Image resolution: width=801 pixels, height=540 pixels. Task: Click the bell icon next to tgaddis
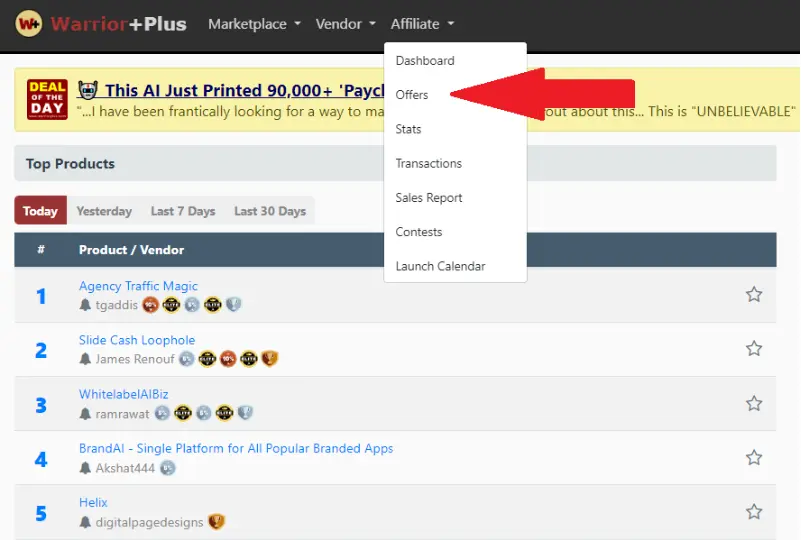point(85,305)
